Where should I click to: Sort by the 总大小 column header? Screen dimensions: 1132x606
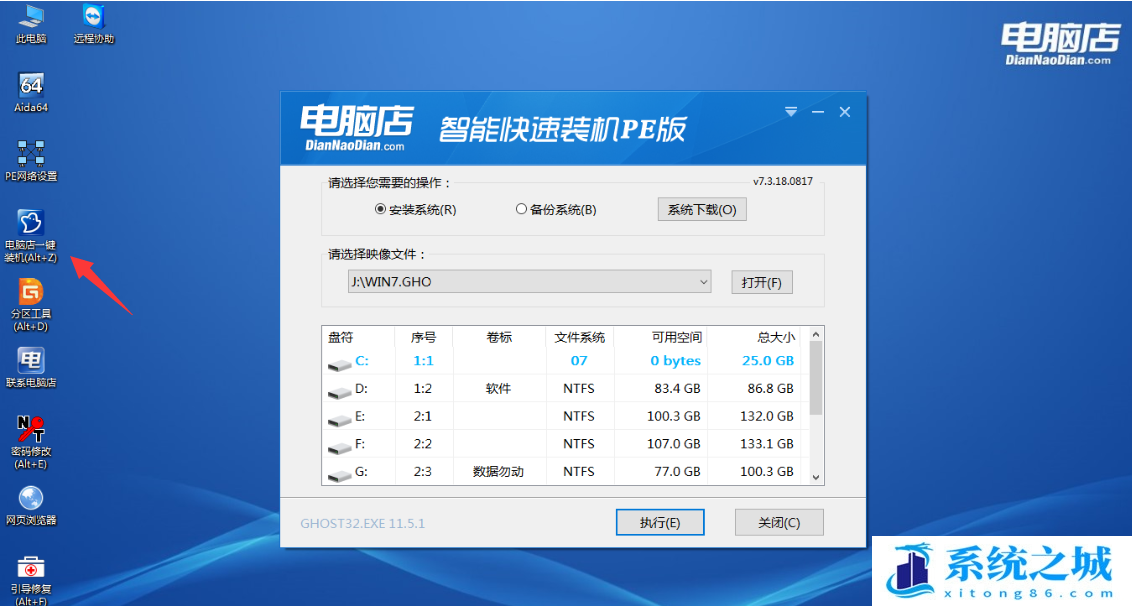coord(776,337)
